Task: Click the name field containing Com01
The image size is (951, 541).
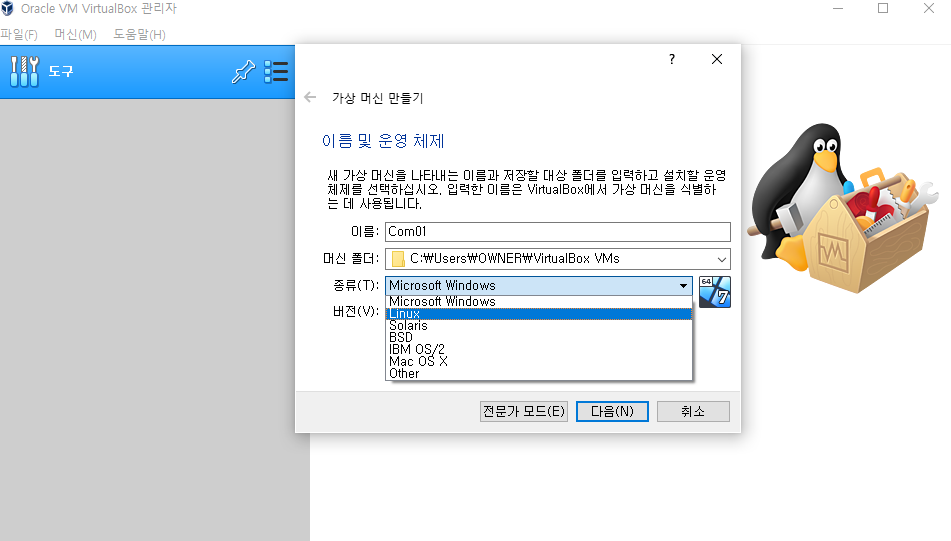Action: 557,232
